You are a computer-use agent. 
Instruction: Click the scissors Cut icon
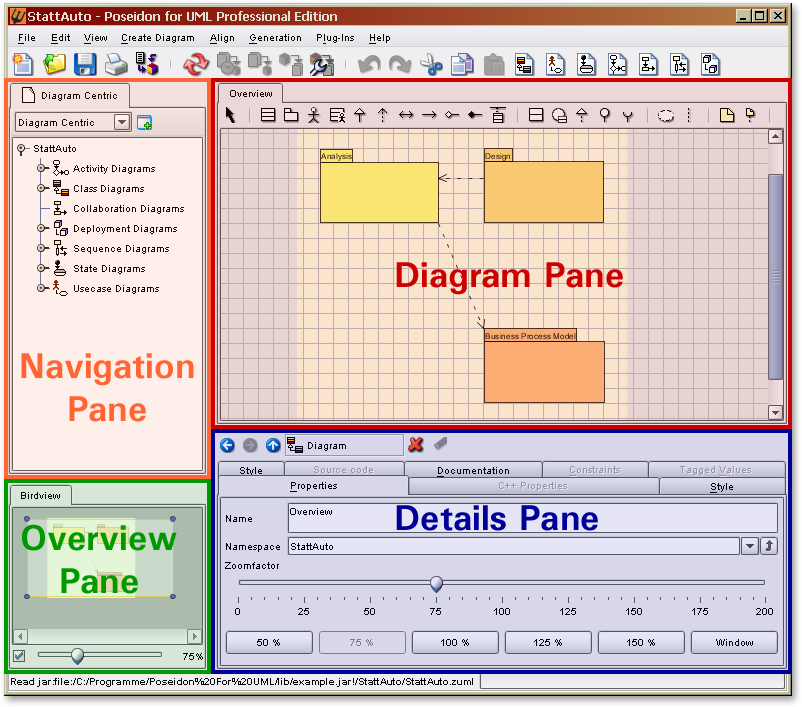pos(431,65)
